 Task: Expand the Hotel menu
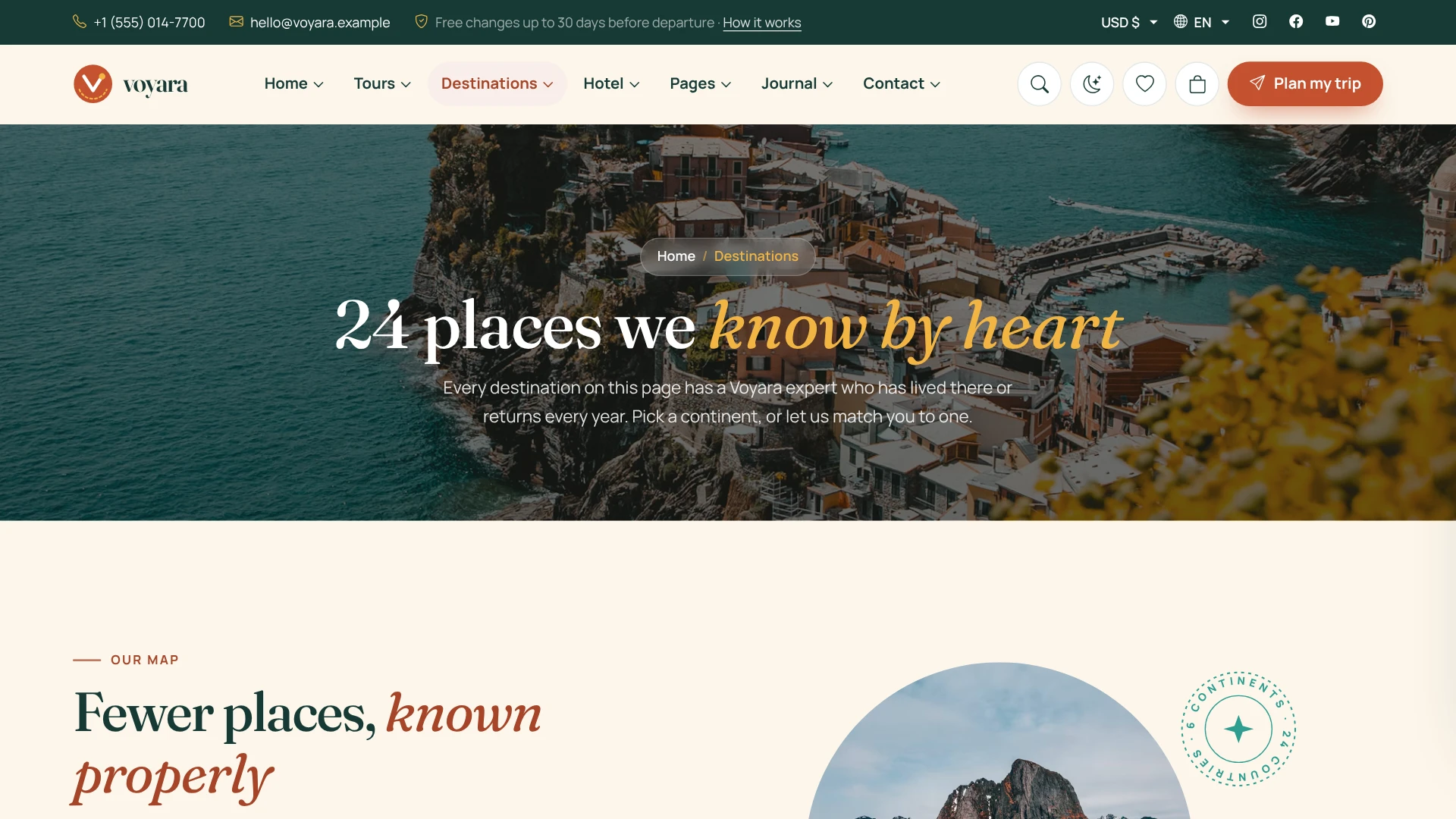pos(611,83)
